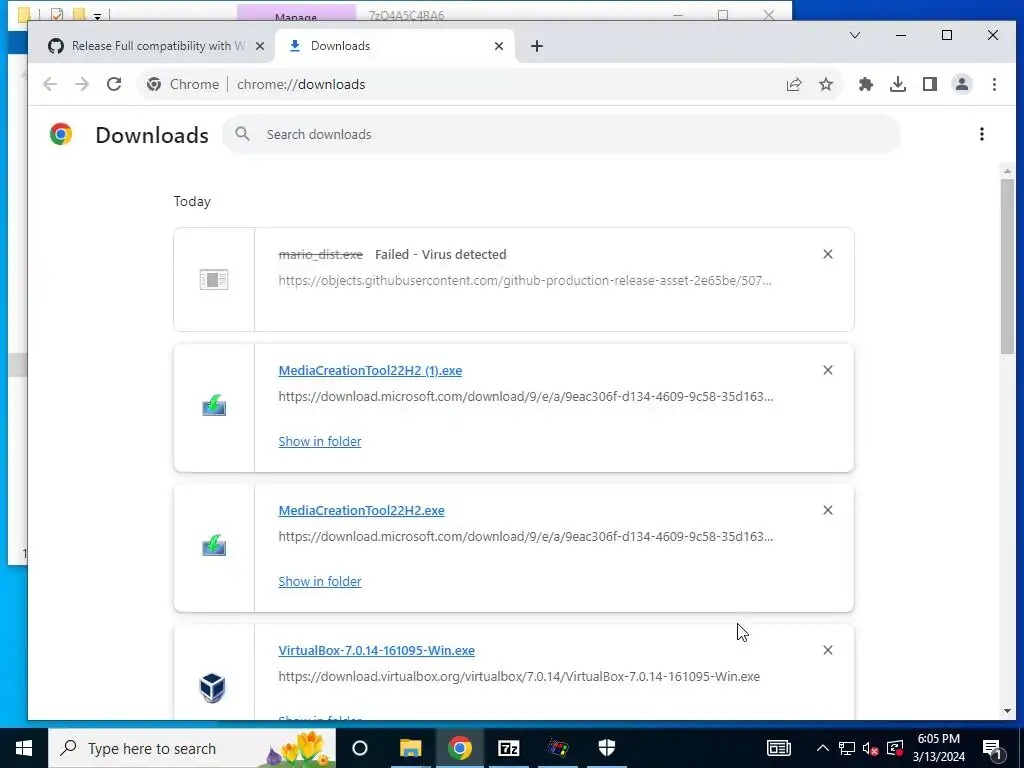The height and width of the screenshot is (768, 1024).
Task: Open a new tab with plus button
Action: 537,46
